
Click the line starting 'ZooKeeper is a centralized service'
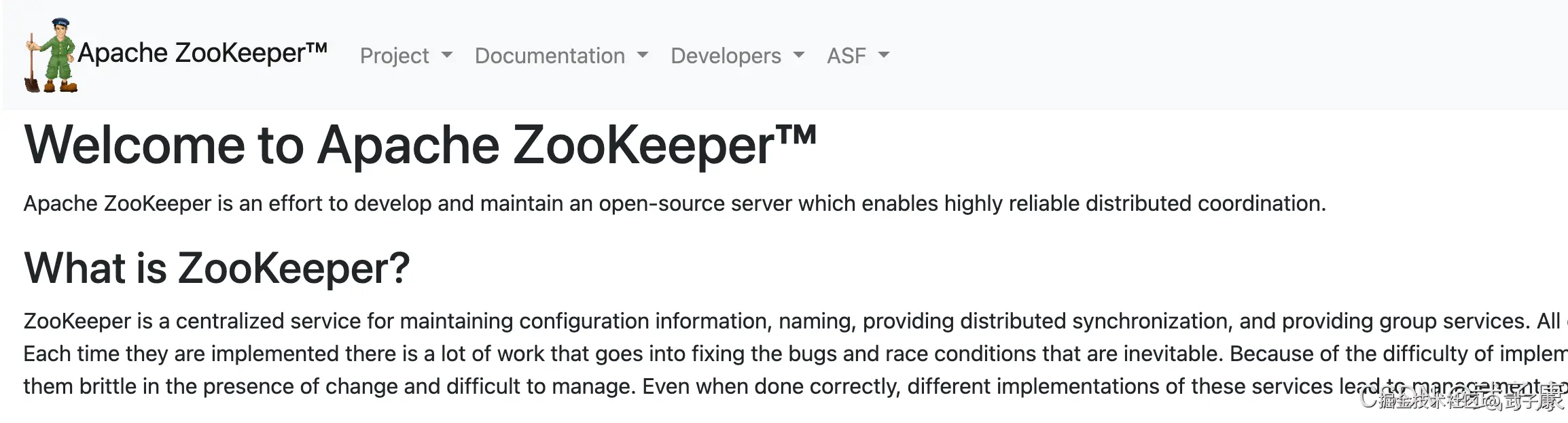[x=796, y=321]
